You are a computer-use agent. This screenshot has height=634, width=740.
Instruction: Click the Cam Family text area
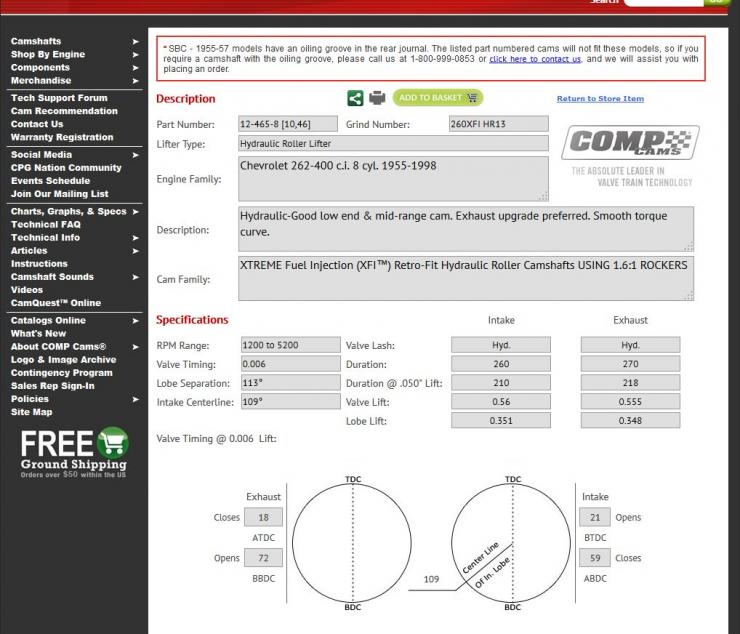tap(466, 279)
